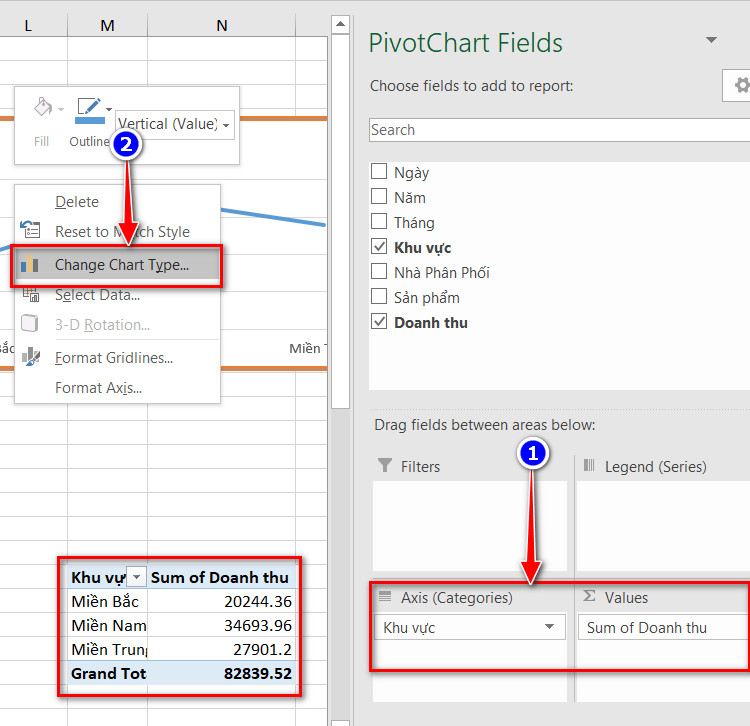
Task: Click Sum of Doanh thu value field
Action: (x=663, y=627)
